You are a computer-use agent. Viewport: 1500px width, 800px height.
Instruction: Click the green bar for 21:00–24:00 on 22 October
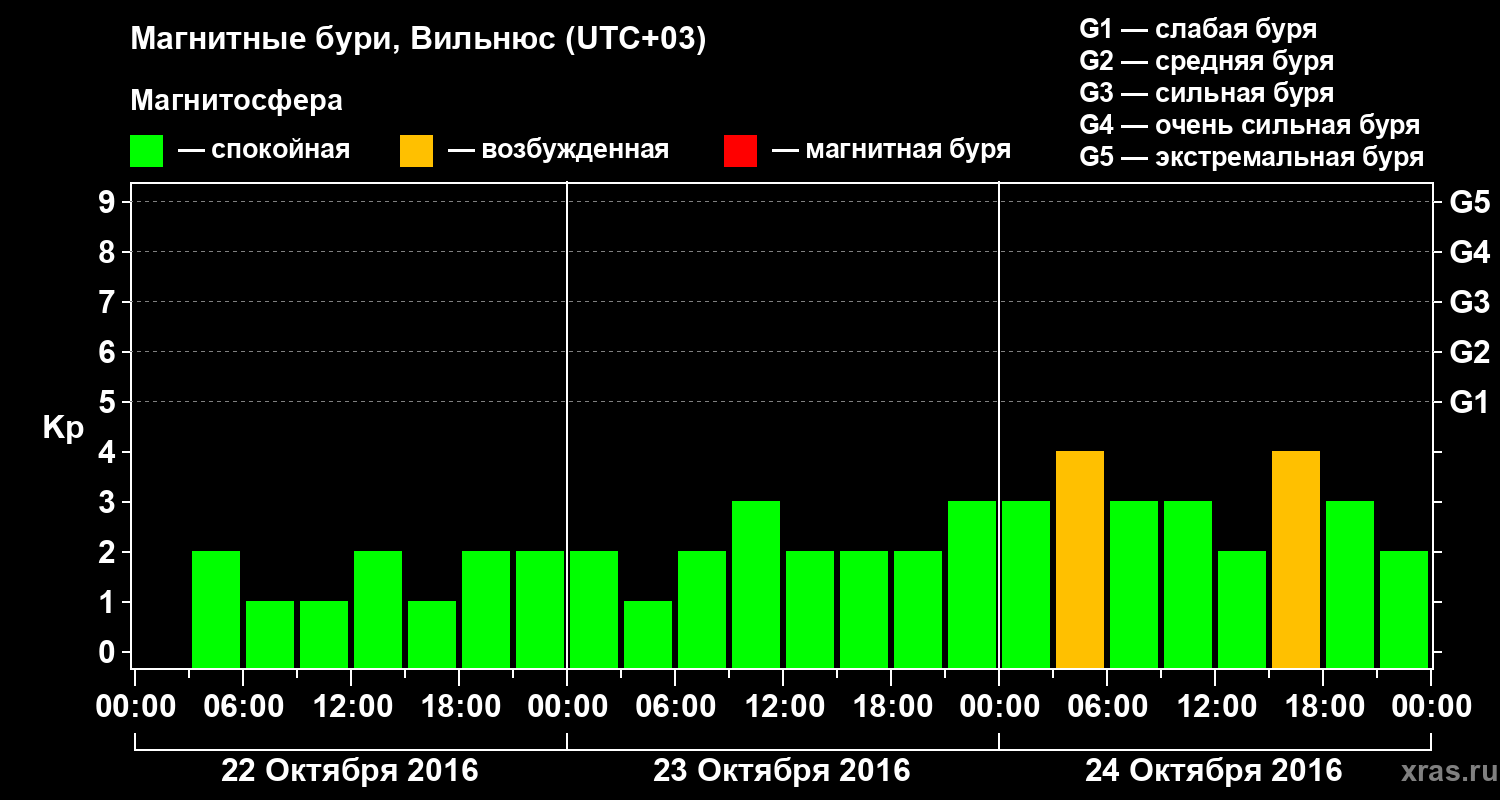pyautogui.click(x=540, y=610)
